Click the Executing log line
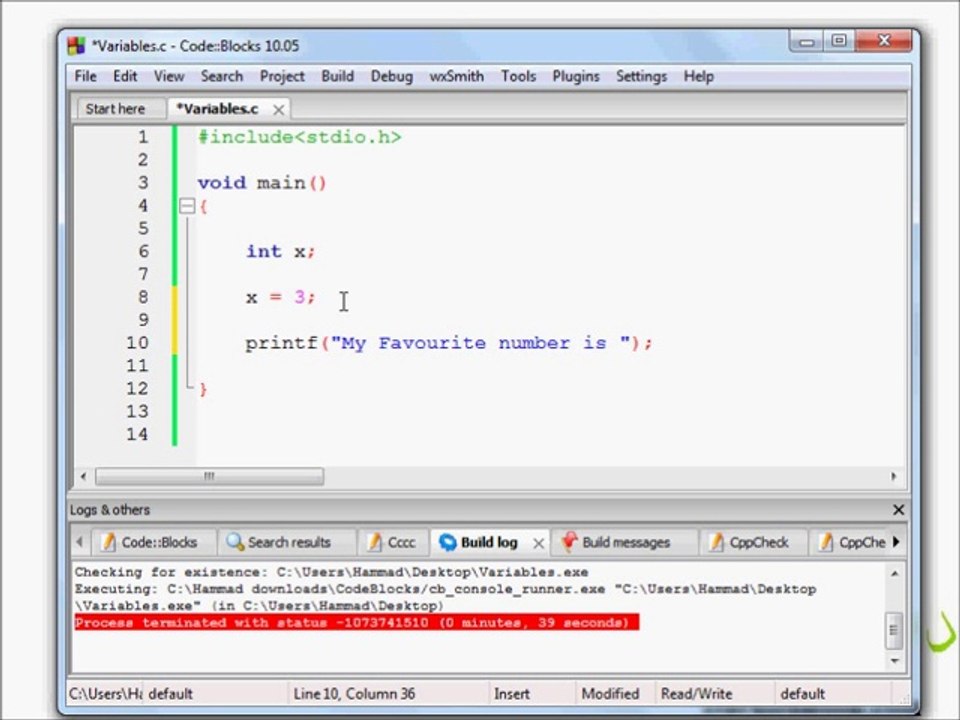The width and height of the screenshot is (960, 720). pyautogui.click(x=446, y=597)
